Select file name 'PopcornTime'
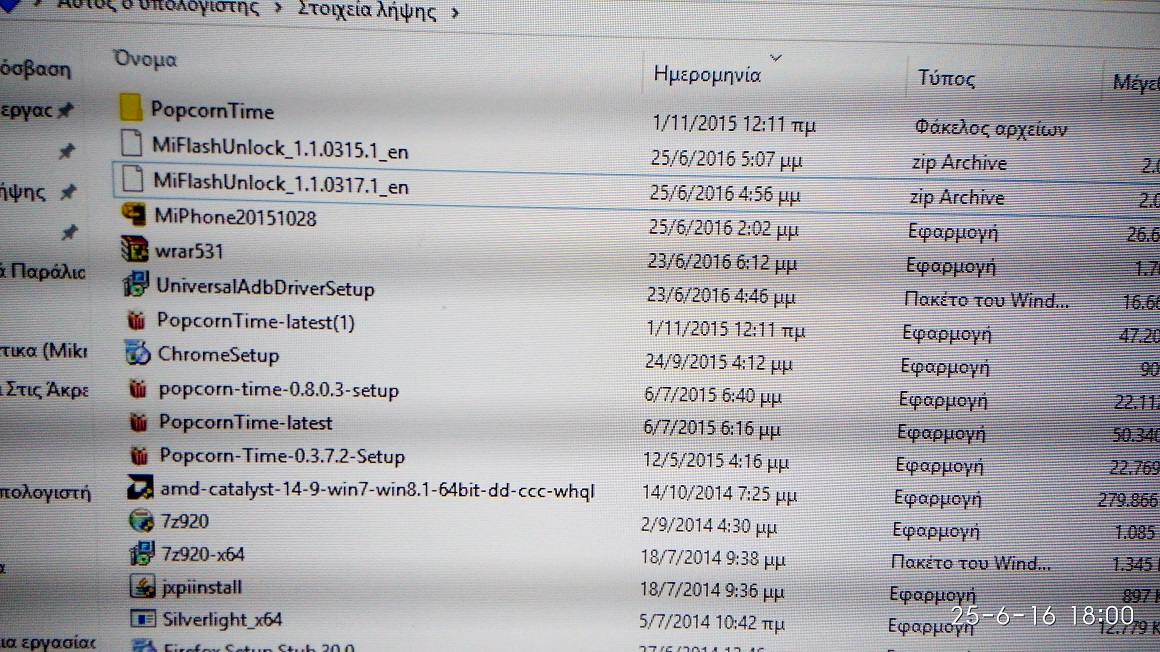The width and height of the screenshot is (1160, 652). pos(212,111)
